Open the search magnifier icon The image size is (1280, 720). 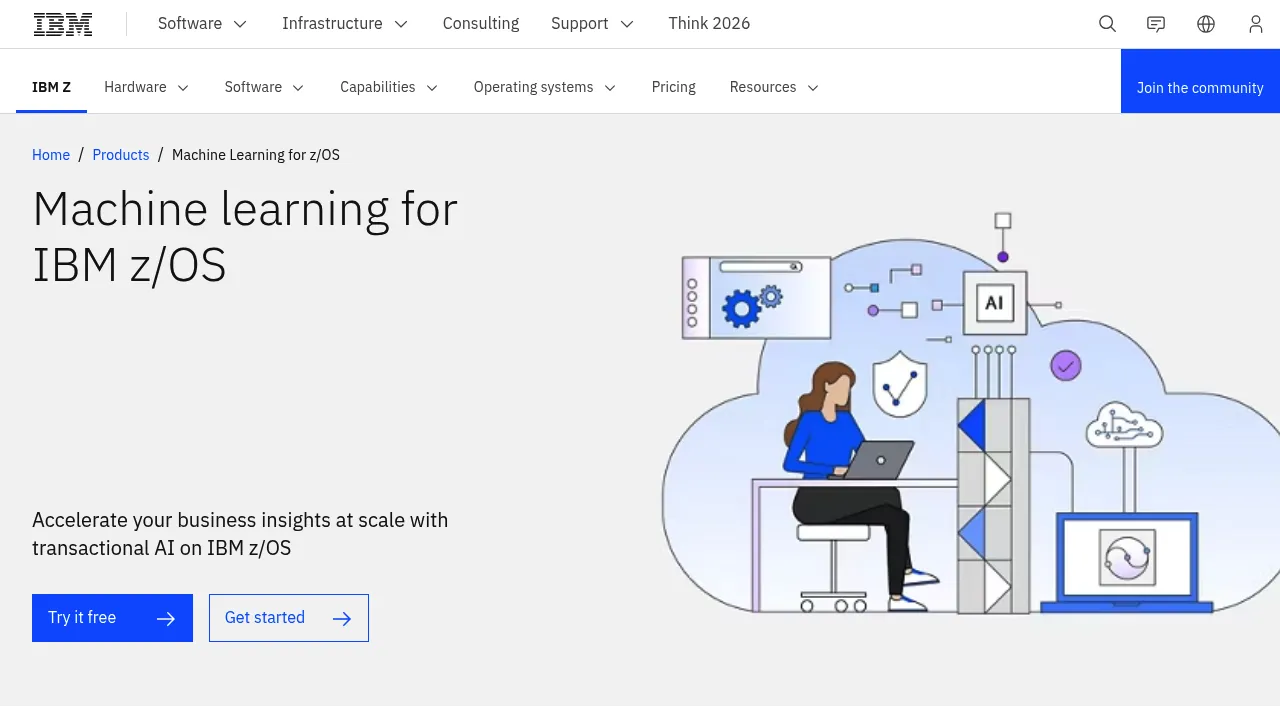click(x=1107, y=24)
